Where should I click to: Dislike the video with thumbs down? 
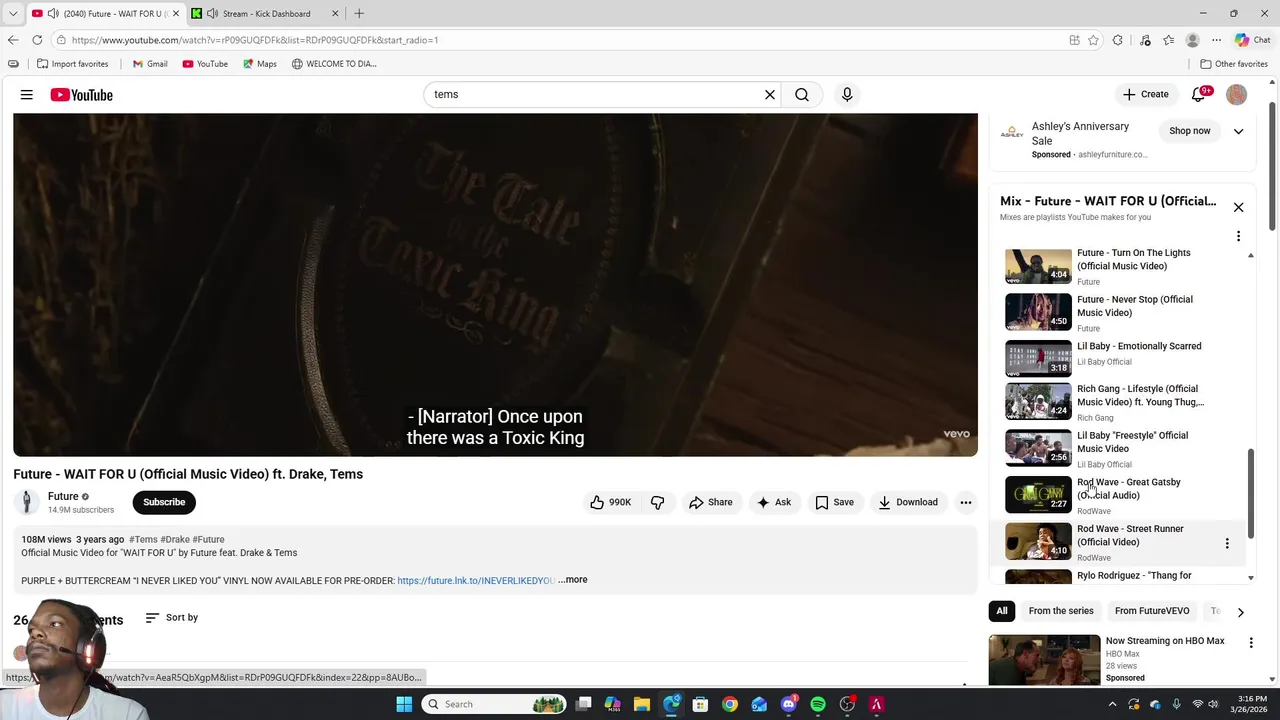[x=657, y=502]
